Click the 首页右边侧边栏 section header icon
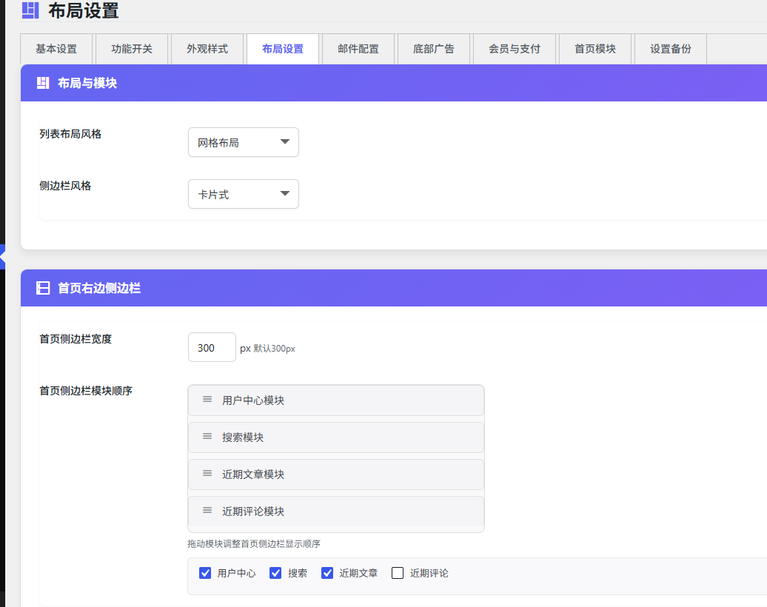The image size is (767, 607). point(43,288)
